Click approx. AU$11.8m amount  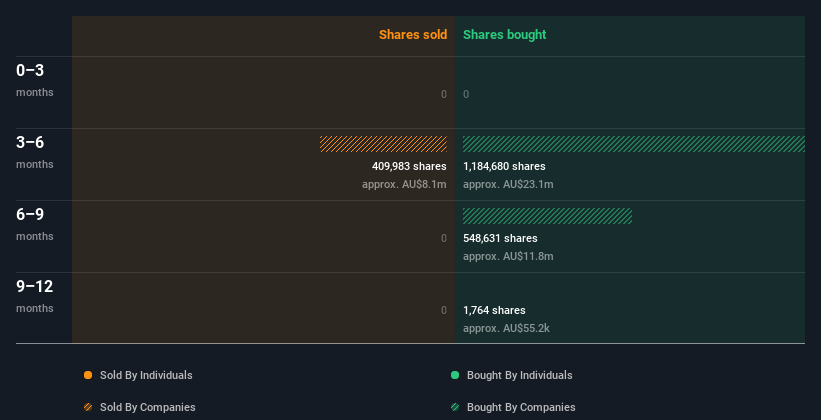[508, 256]
